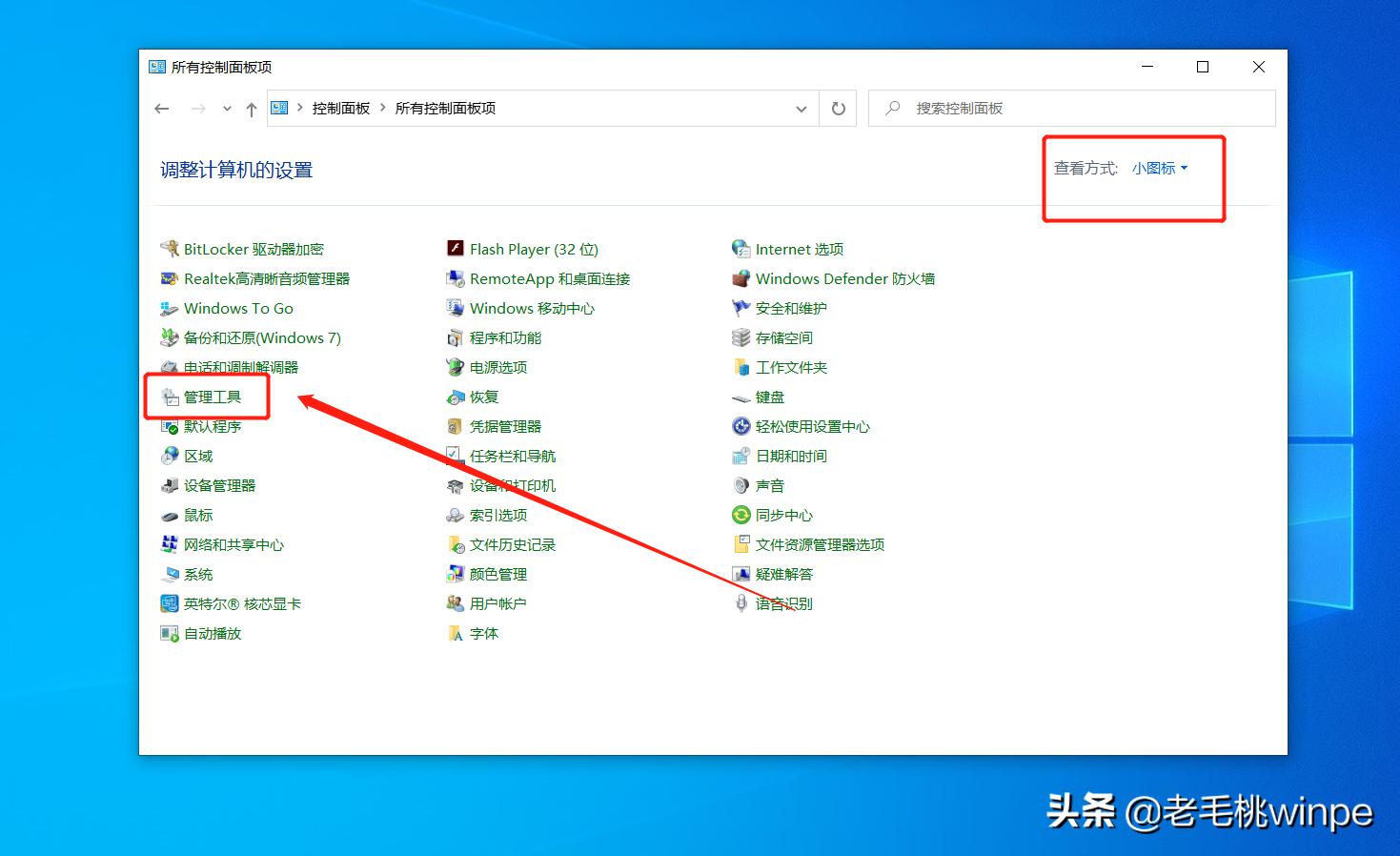Screen dimensions: 1400x856
Task: Expand the address bar history dropdown
Action: coord(801,108)
